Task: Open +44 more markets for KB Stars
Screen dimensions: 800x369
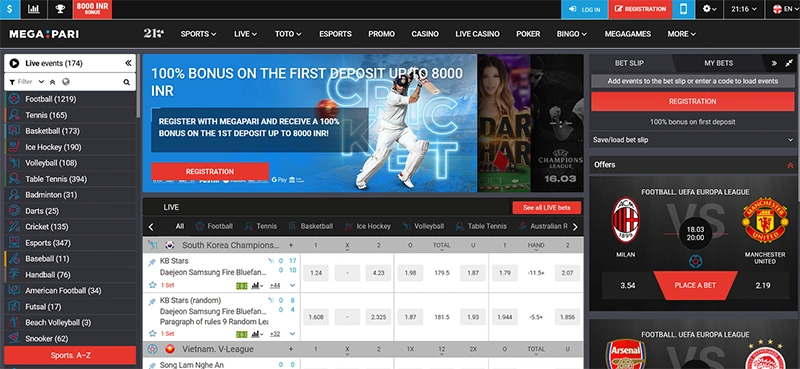Action: click(275, 285)
